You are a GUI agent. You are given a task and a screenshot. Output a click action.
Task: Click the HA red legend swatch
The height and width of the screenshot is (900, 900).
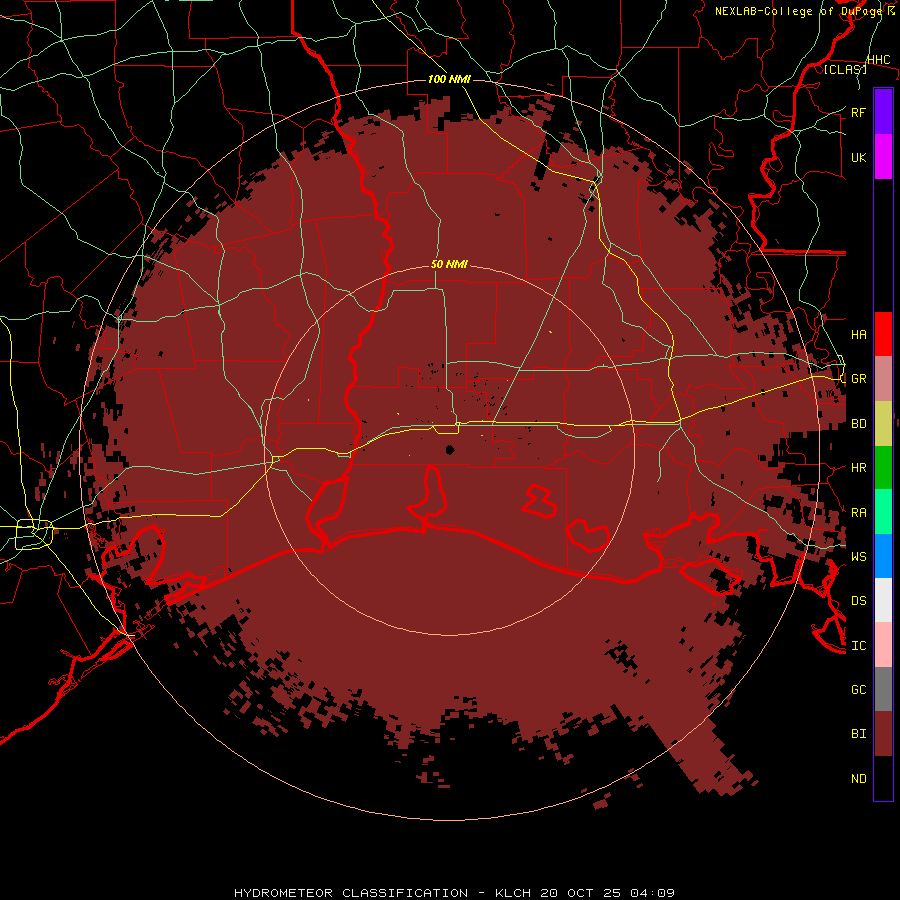point(883,334)
